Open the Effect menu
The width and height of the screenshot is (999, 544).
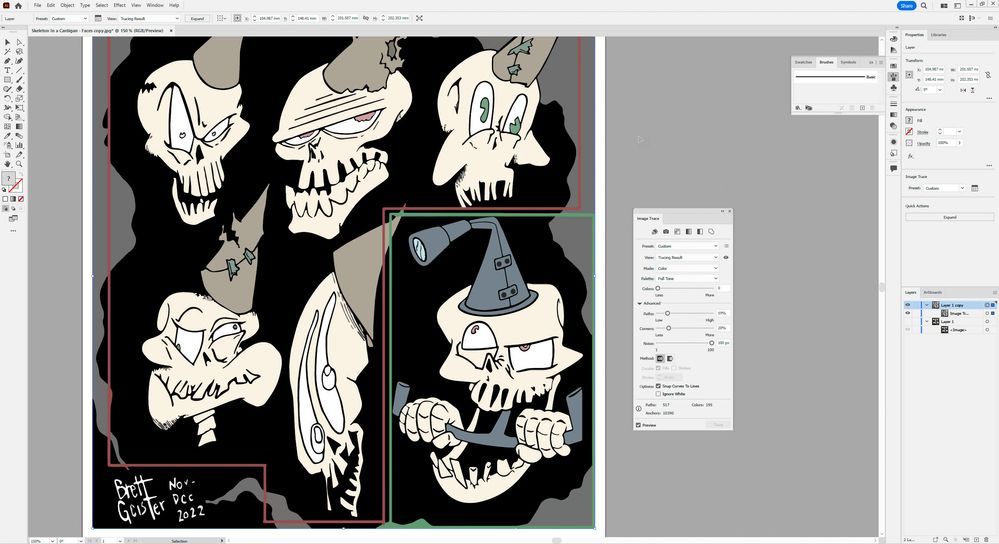tap(119, 5)
